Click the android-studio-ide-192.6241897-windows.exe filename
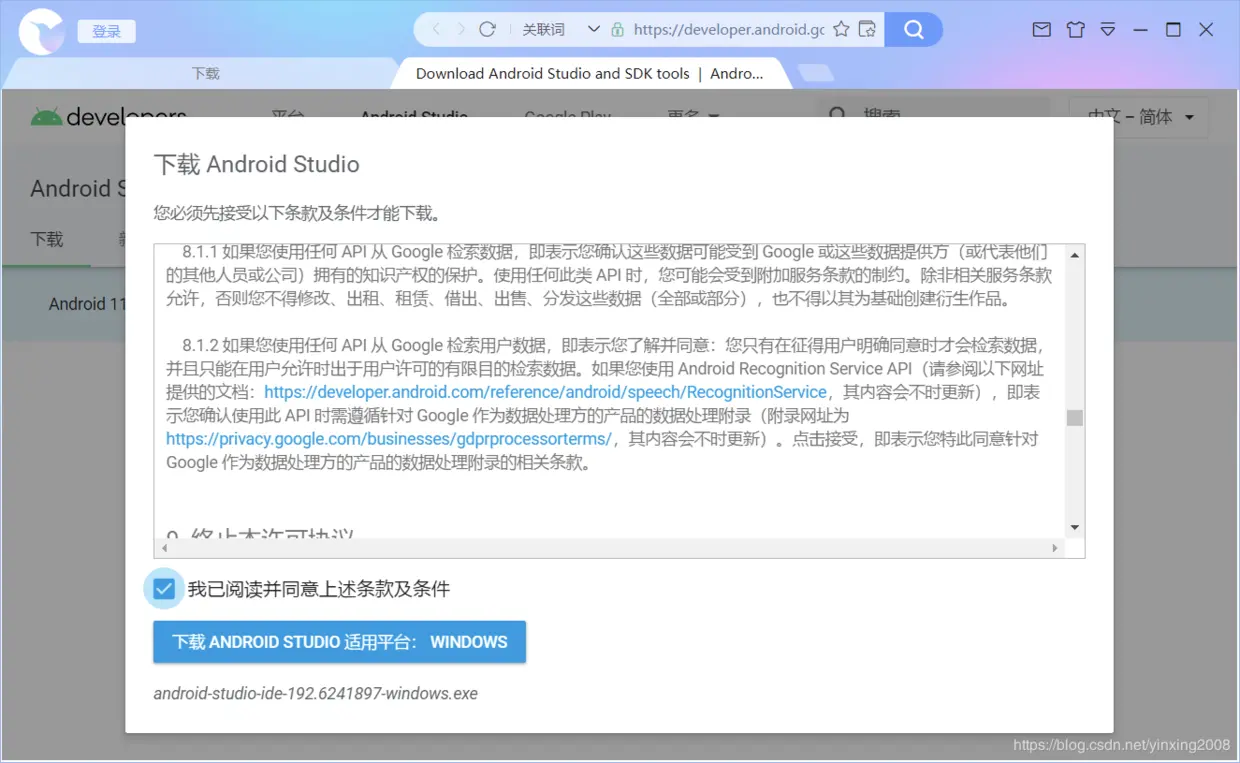1240x763 pixels. point(316,693)
